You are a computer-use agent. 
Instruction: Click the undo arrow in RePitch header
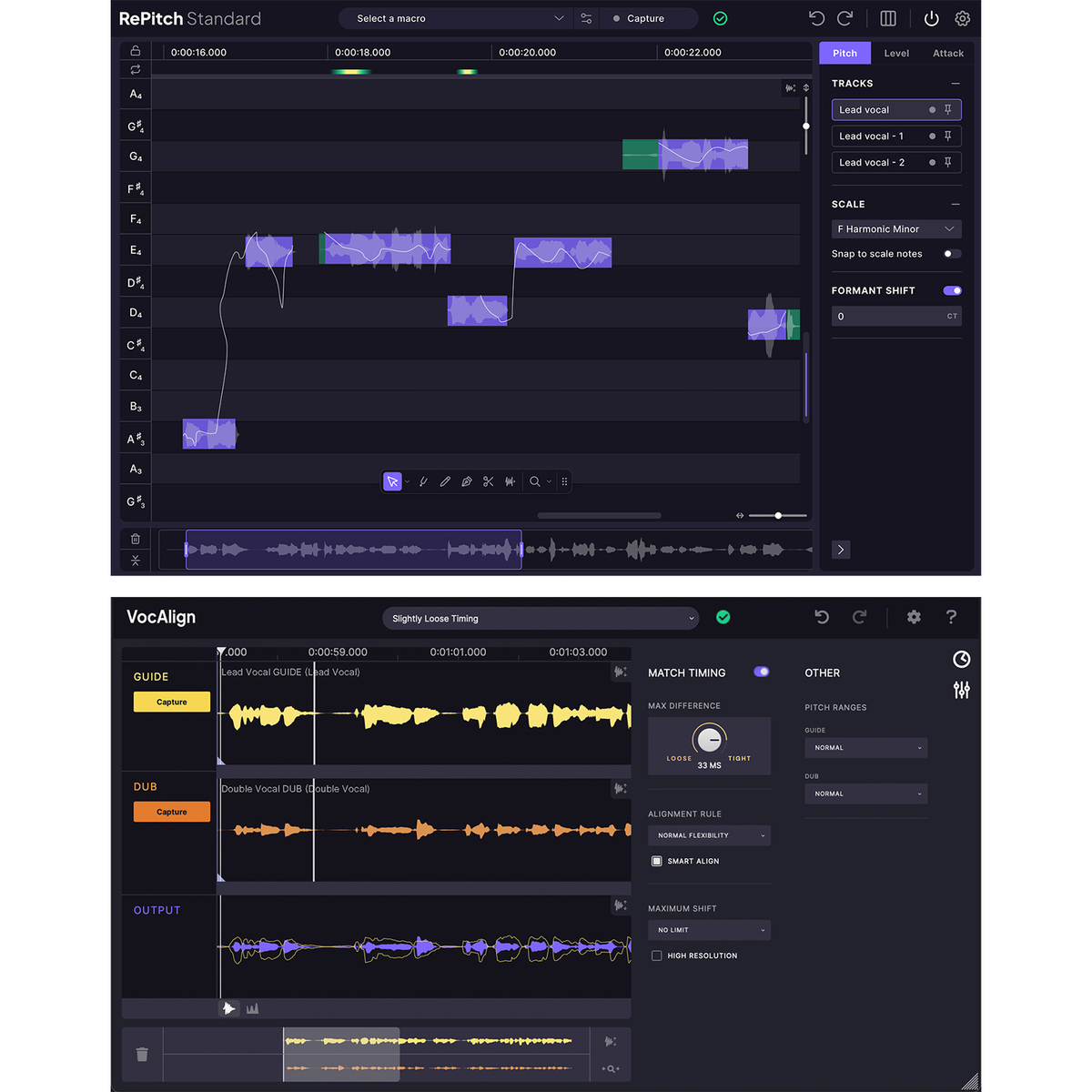[816, 18]
